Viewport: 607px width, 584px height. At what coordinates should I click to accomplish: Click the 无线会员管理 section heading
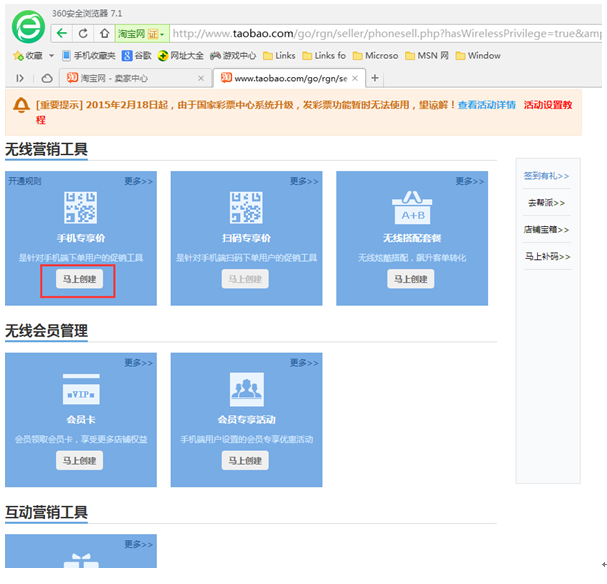pos(46,331)
